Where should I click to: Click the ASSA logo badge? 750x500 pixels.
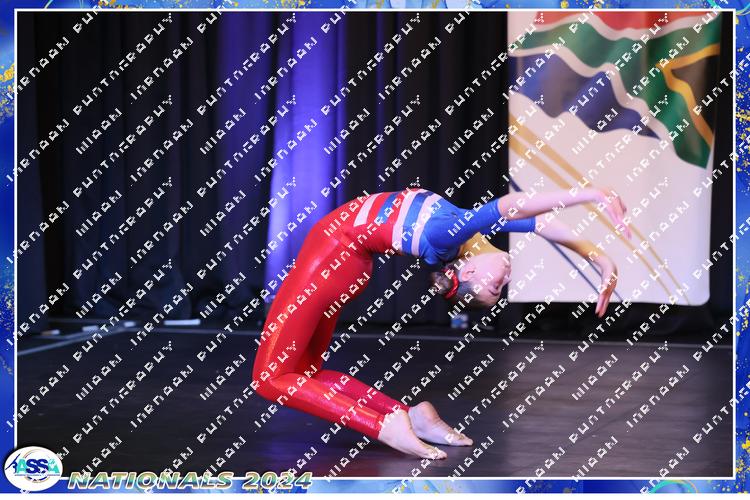tap(33, 468)
